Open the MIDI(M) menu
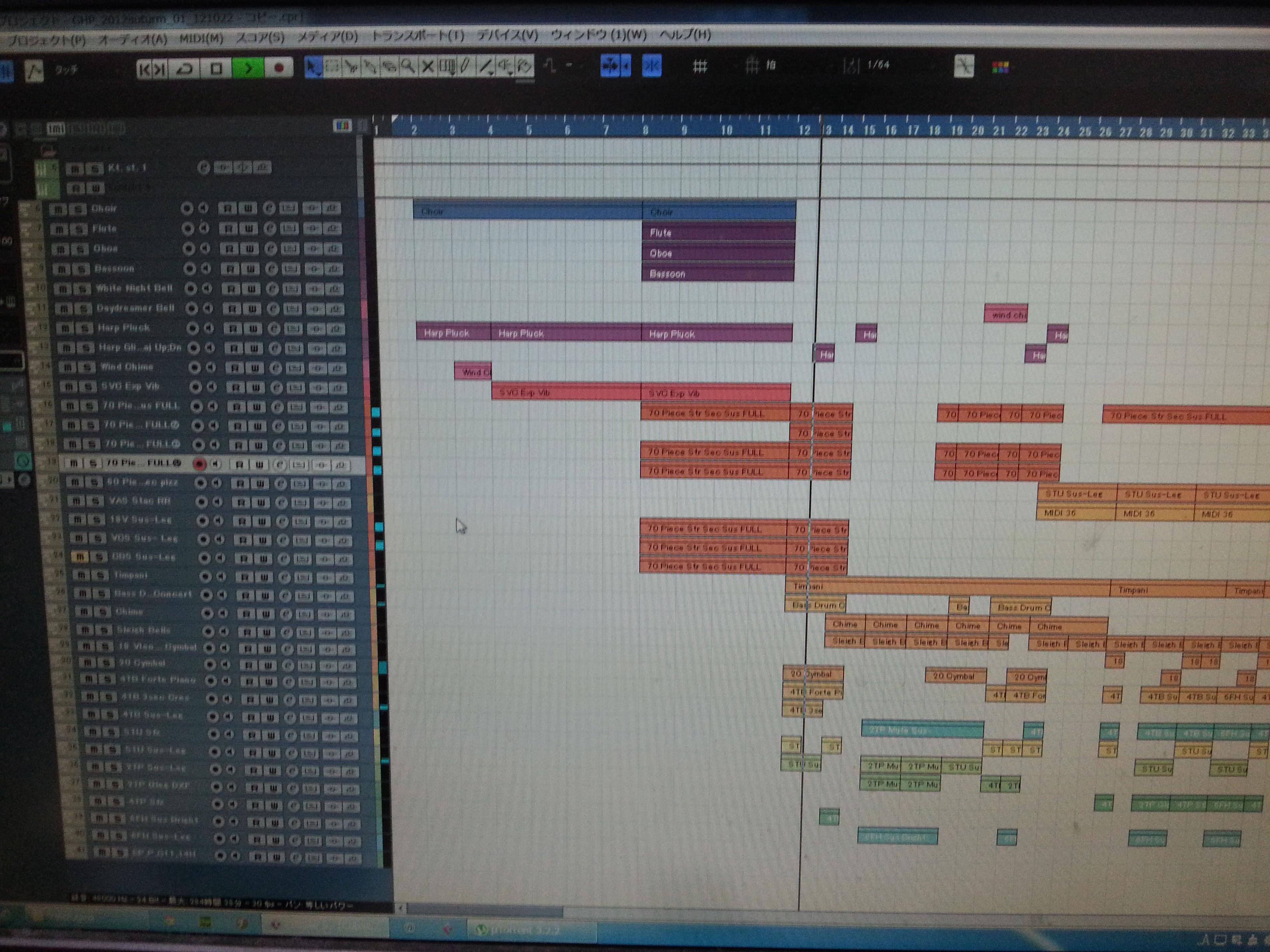 click(x=201, y=38)
